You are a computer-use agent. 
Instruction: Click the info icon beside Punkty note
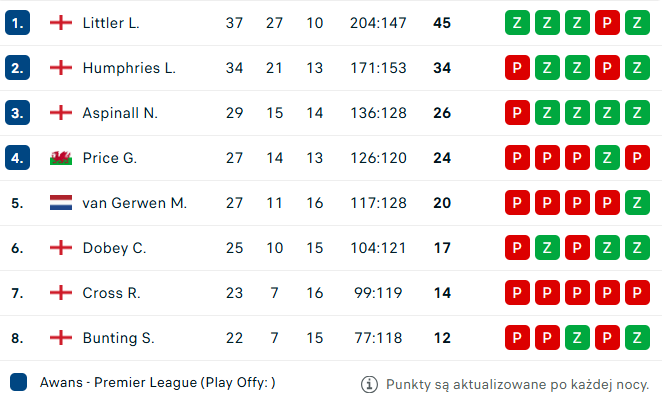coord(369,384)
